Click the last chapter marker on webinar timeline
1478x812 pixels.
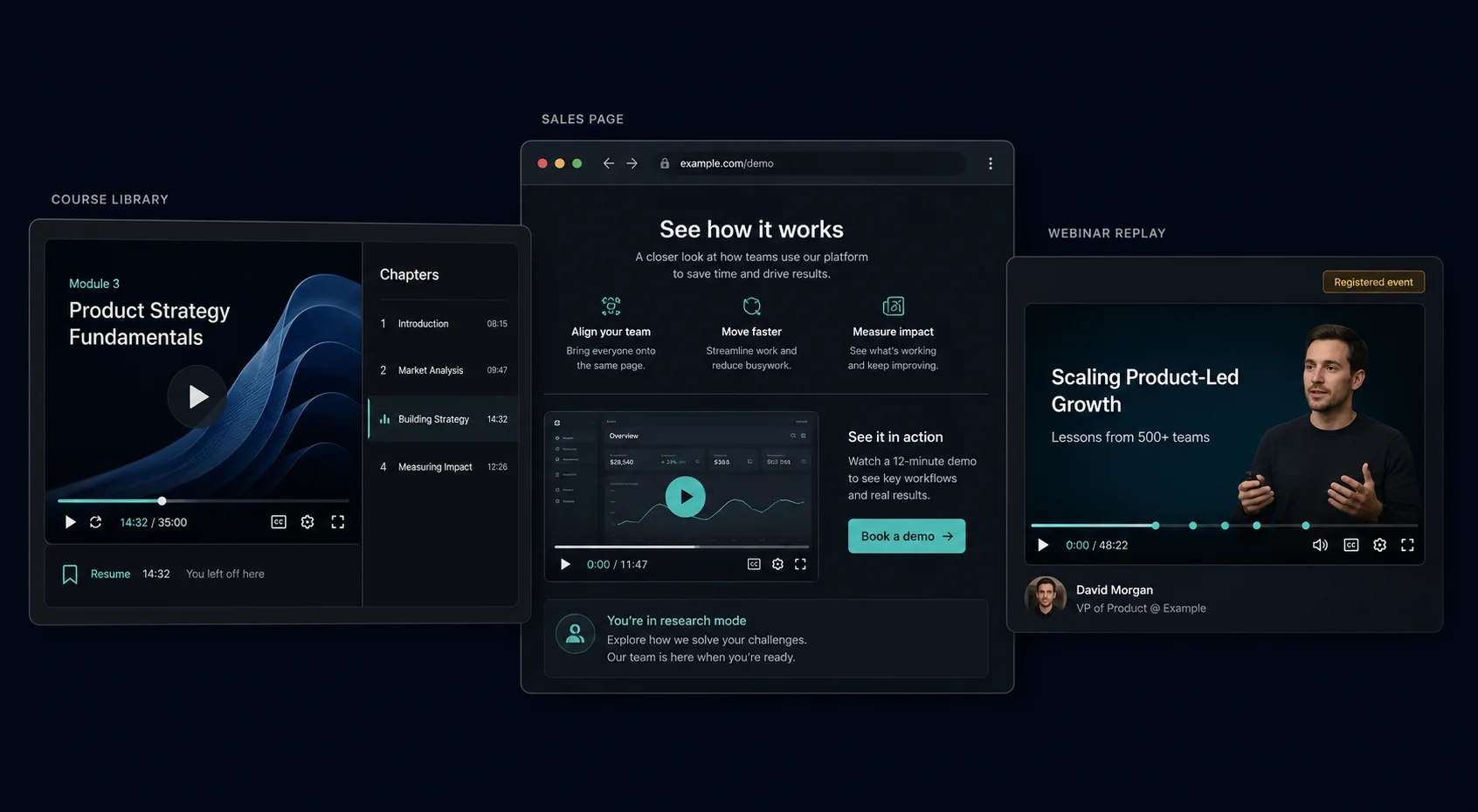[1306, 526]
